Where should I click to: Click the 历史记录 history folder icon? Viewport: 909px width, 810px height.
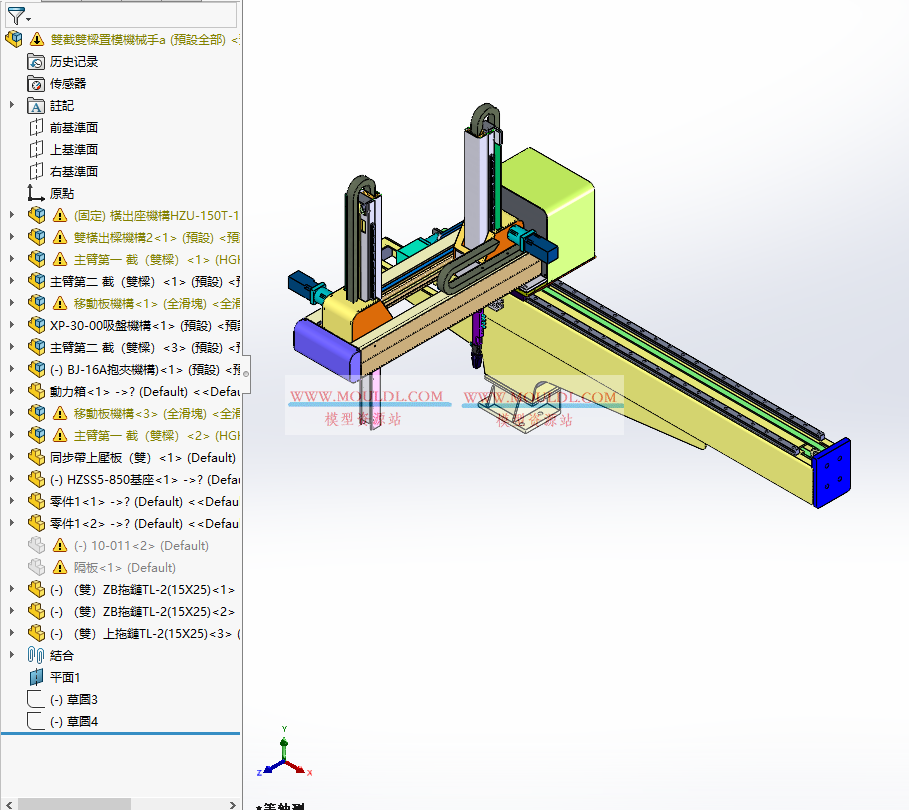click(34, 61)
